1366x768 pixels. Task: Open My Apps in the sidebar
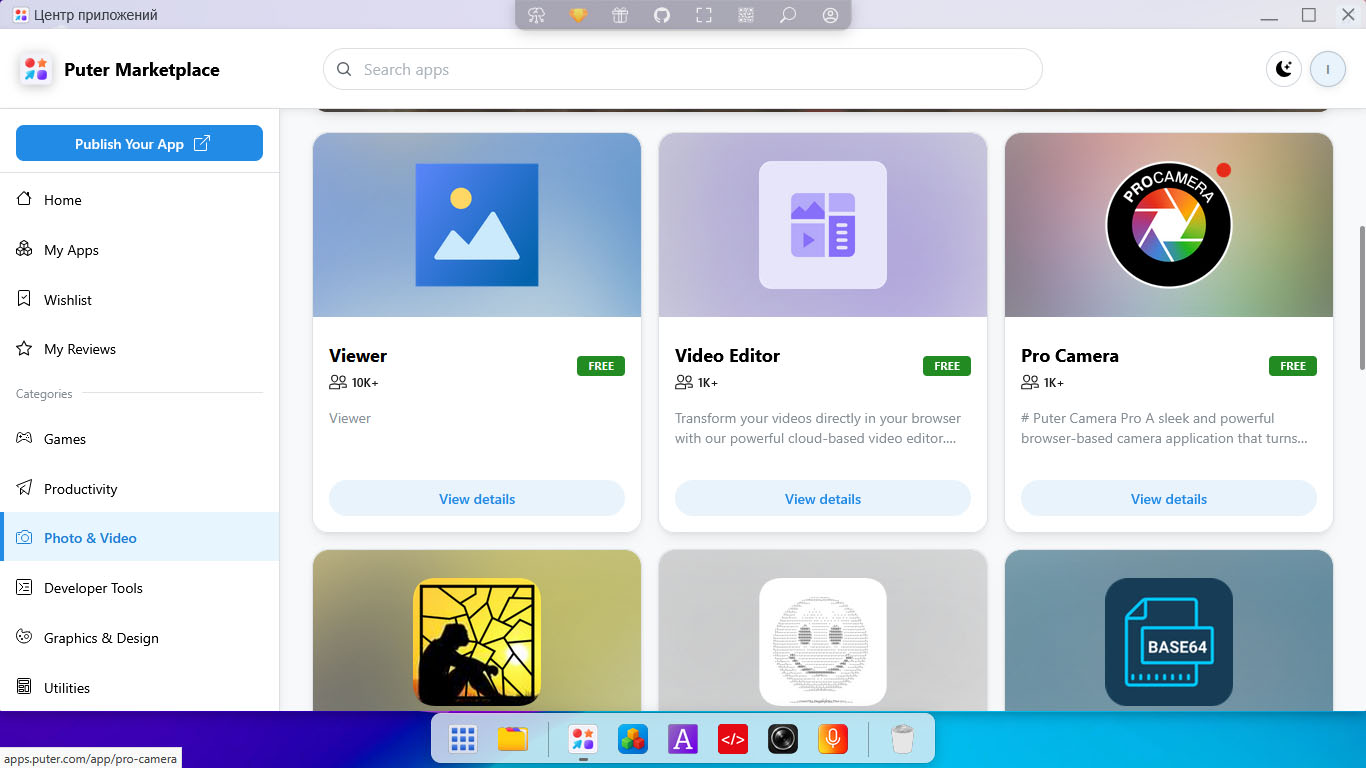[139, 250]
